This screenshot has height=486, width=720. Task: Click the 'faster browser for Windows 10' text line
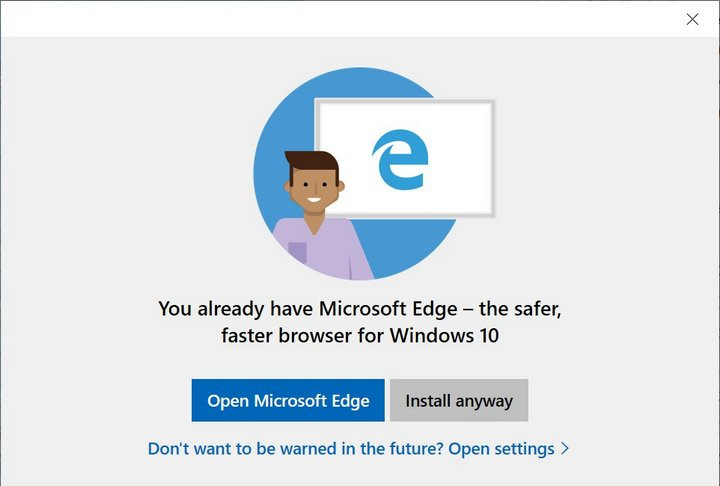[360, 335]
